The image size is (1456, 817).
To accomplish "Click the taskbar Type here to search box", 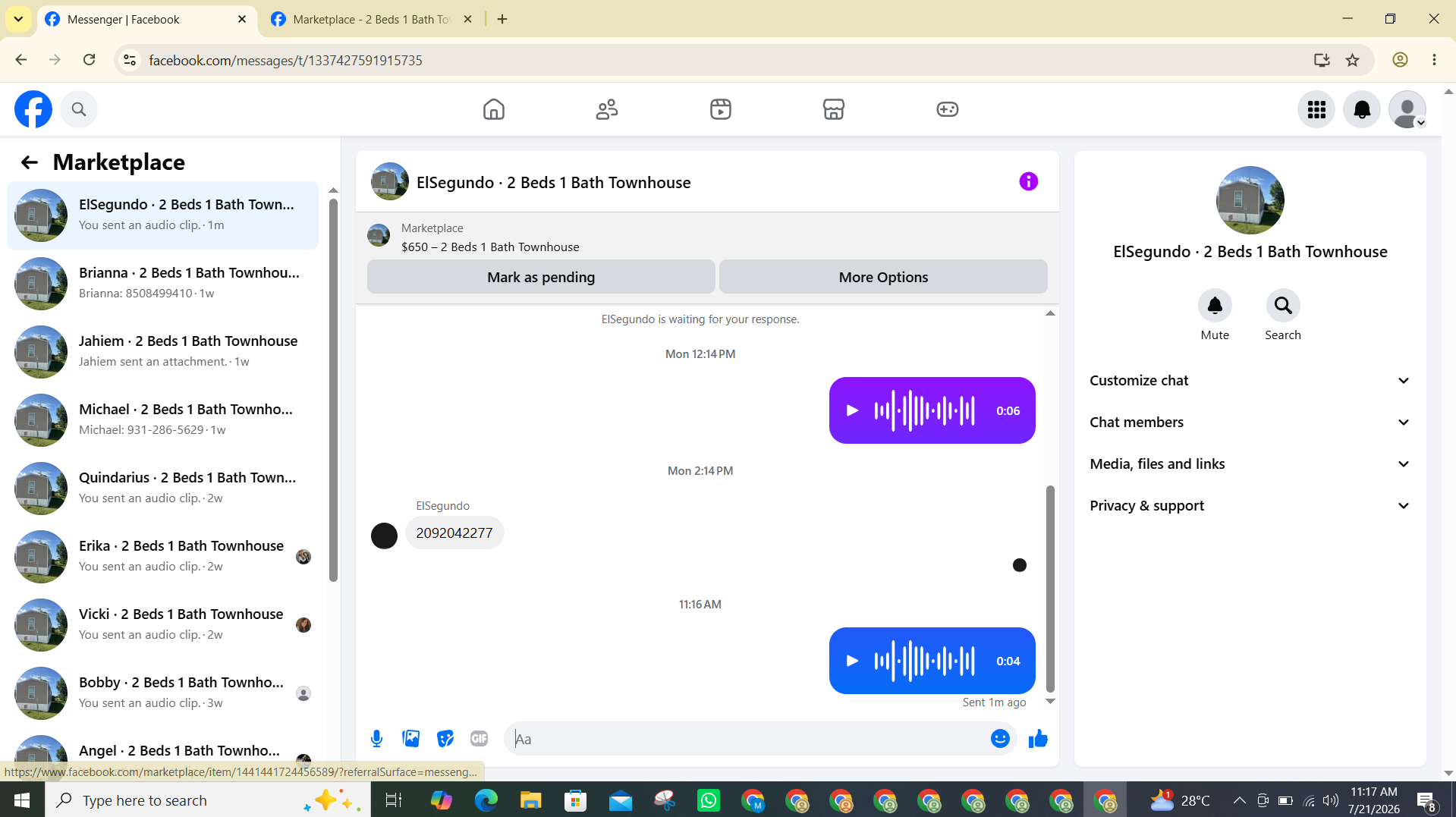I will pyautogui.click(x=208, y=800).
